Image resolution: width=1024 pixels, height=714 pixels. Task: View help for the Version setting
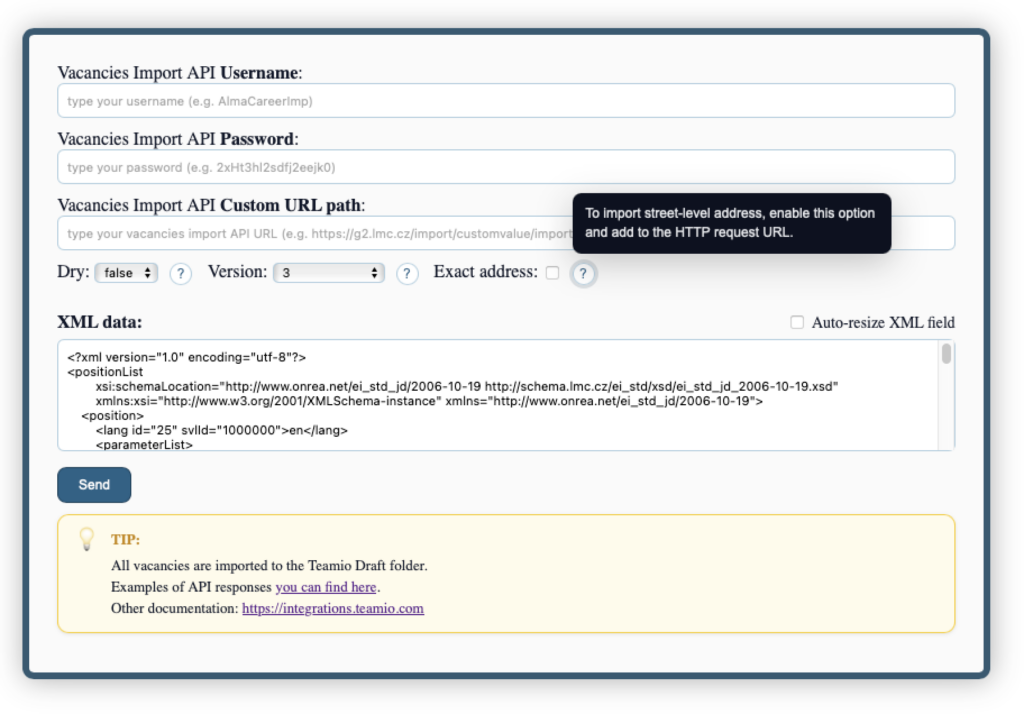click(x=407, y=272)
